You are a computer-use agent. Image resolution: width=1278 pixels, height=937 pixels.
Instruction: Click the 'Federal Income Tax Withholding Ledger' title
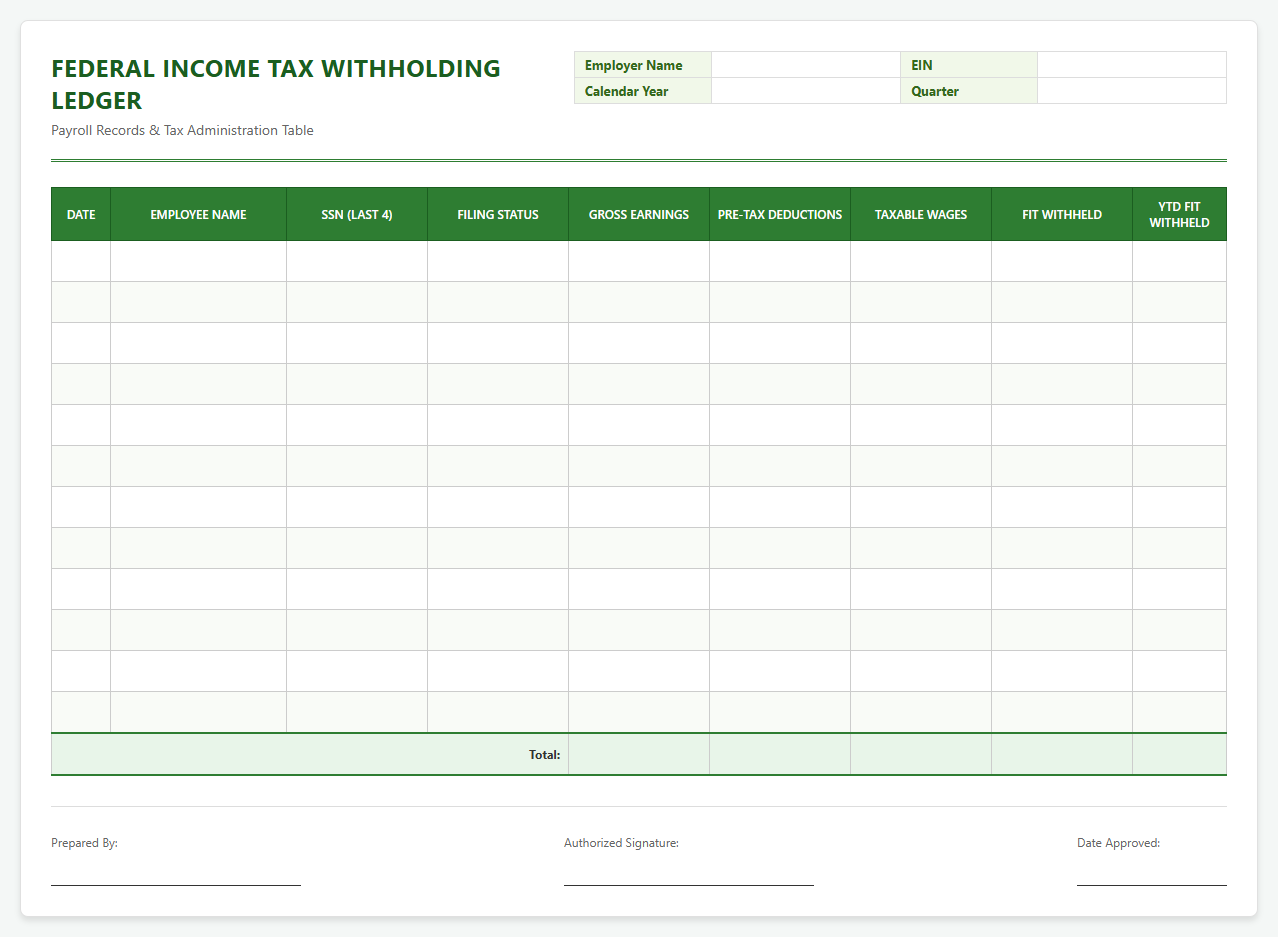pyautogui.click(x=276, y=84)
